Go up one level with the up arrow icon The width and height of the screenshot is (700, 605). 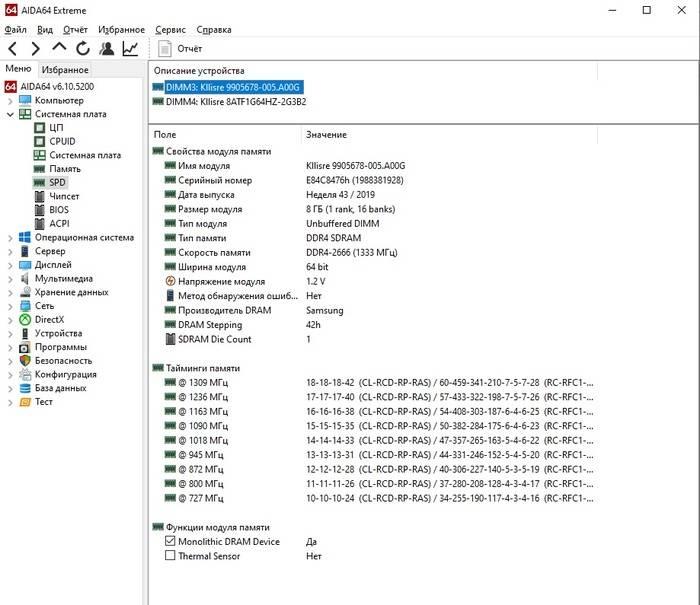tap(59, 47)
